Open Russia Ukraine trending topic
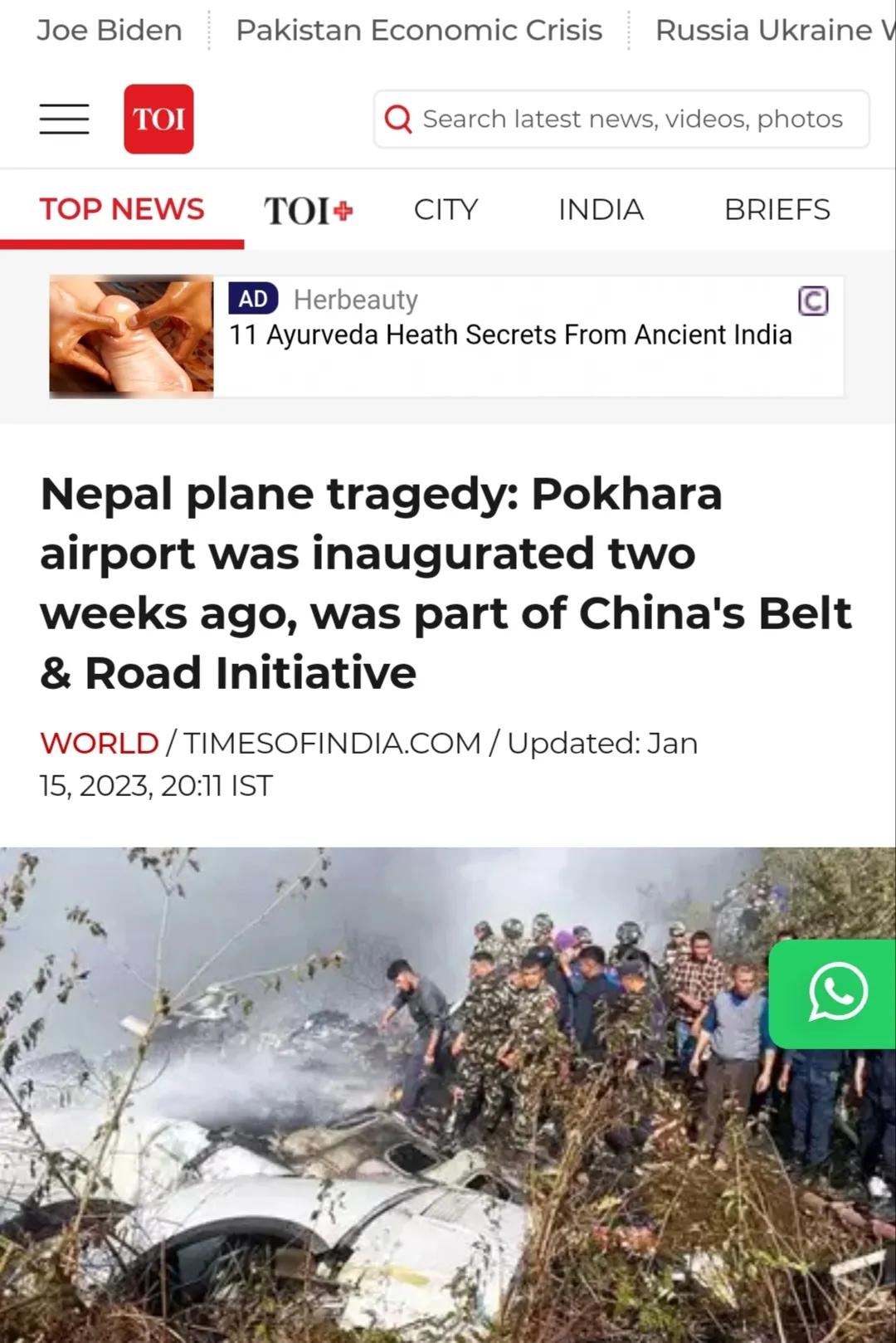Screen dimensions: 896x1343 [x=775, y=30]
